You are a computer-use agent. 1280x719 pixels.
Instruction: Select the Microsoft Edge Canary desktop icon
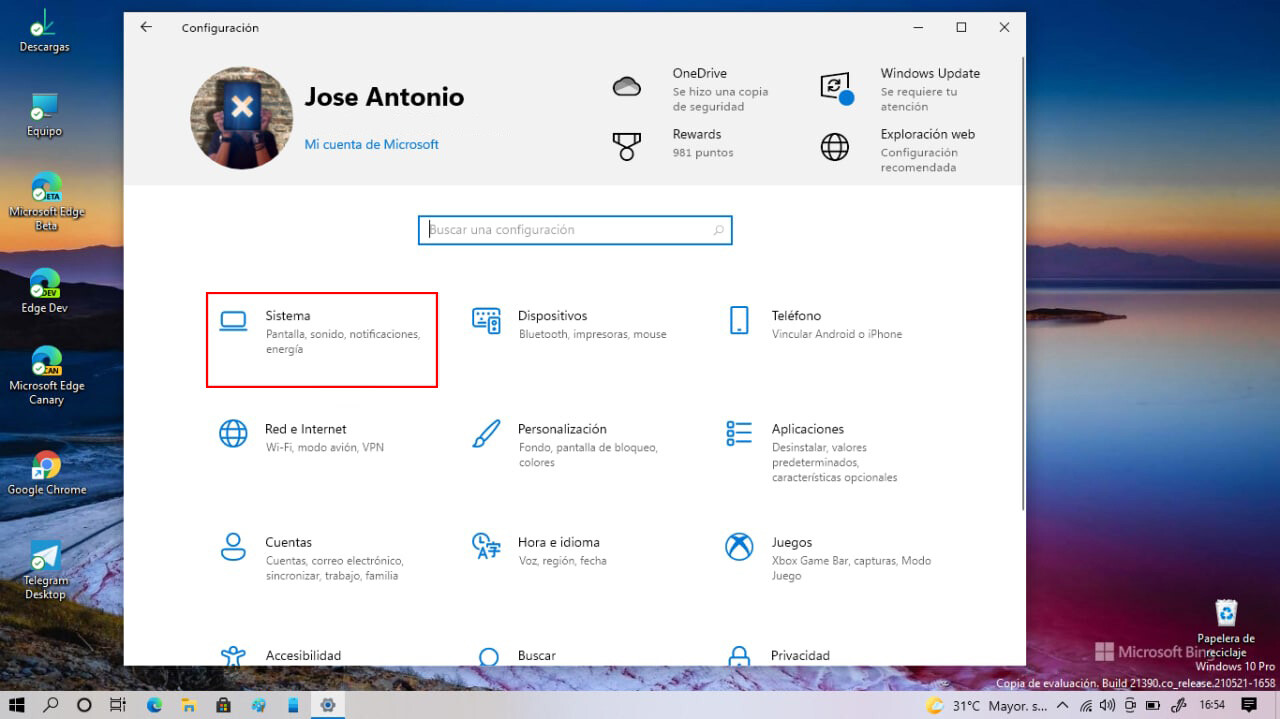(x=46, y=375)
